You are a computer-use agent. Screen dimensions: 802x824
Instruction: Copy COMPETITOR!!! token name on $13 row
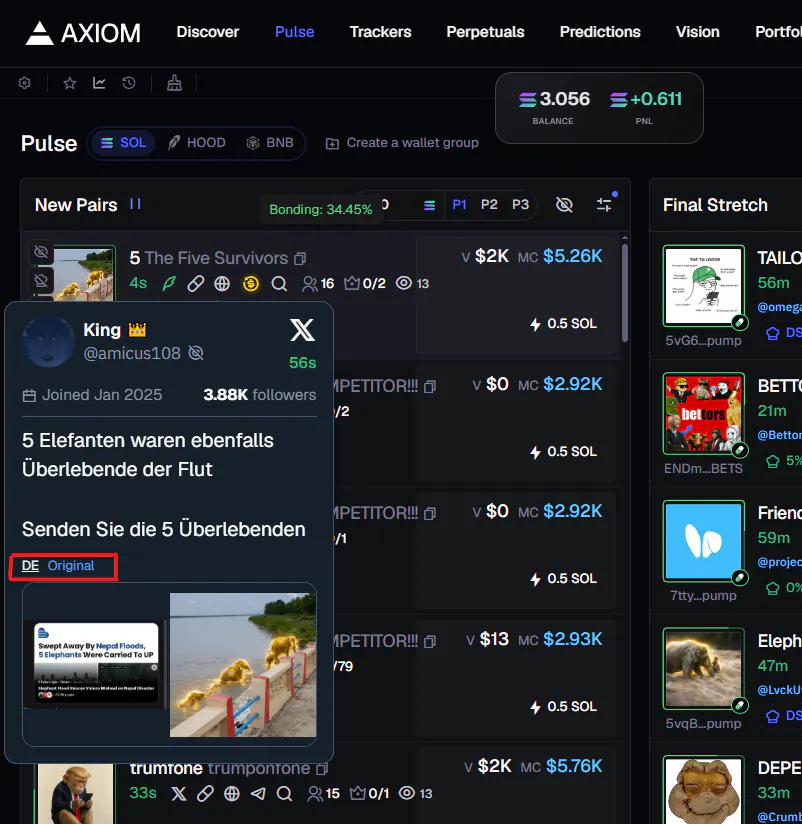[x=430, y=642]
